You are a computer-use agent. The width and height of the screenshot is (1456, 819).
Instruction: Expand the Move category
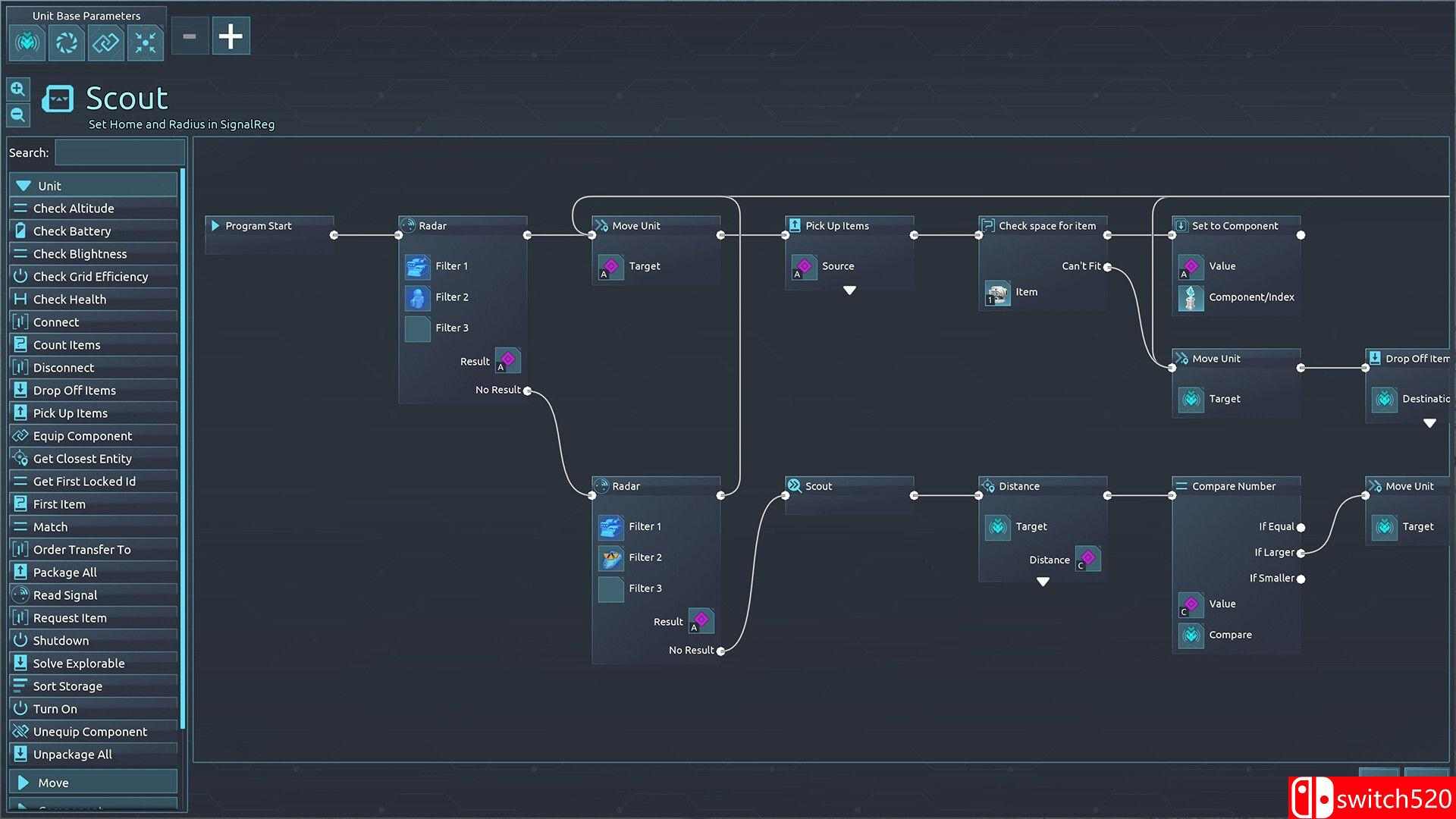click(x=93, y=783)
